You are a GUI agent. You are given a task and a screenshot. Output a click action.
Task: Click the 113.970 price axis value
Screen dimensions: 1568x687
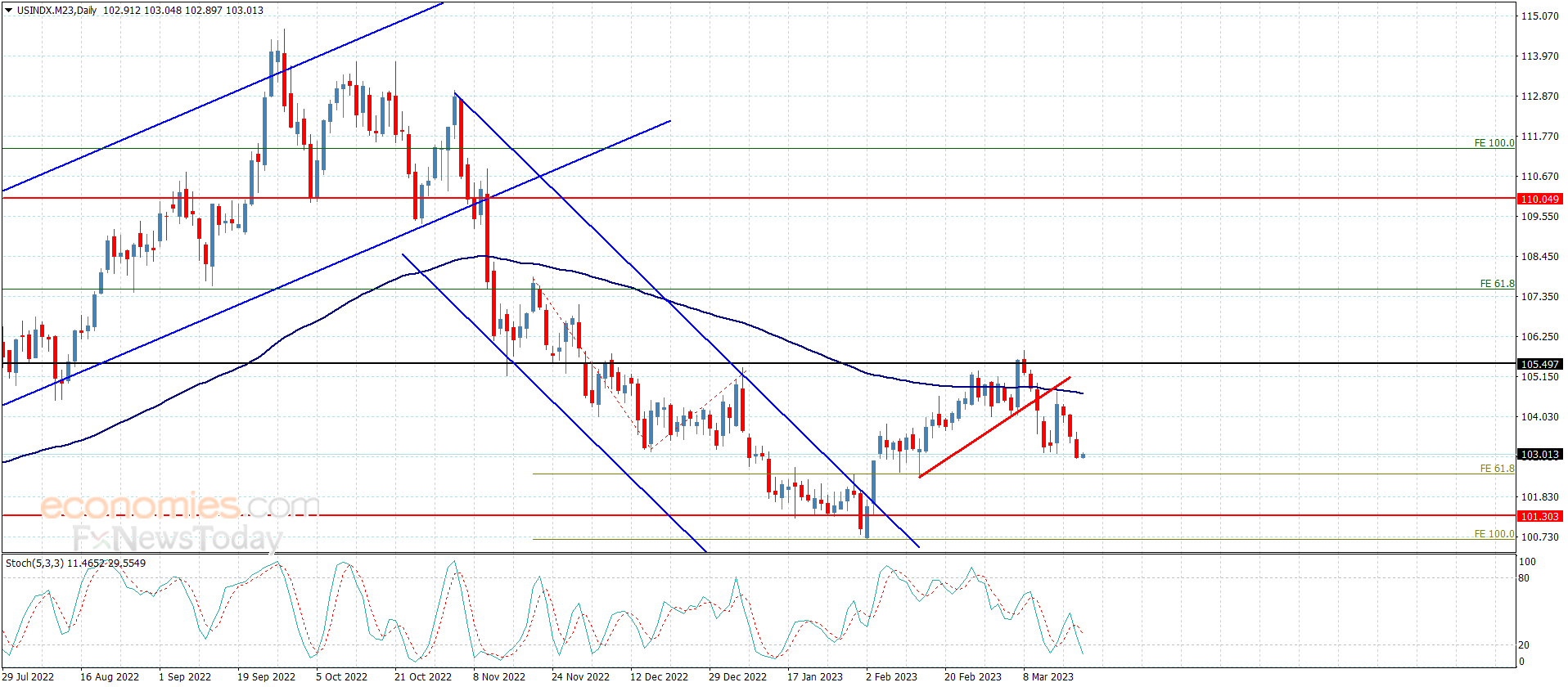coord(1539,56)
